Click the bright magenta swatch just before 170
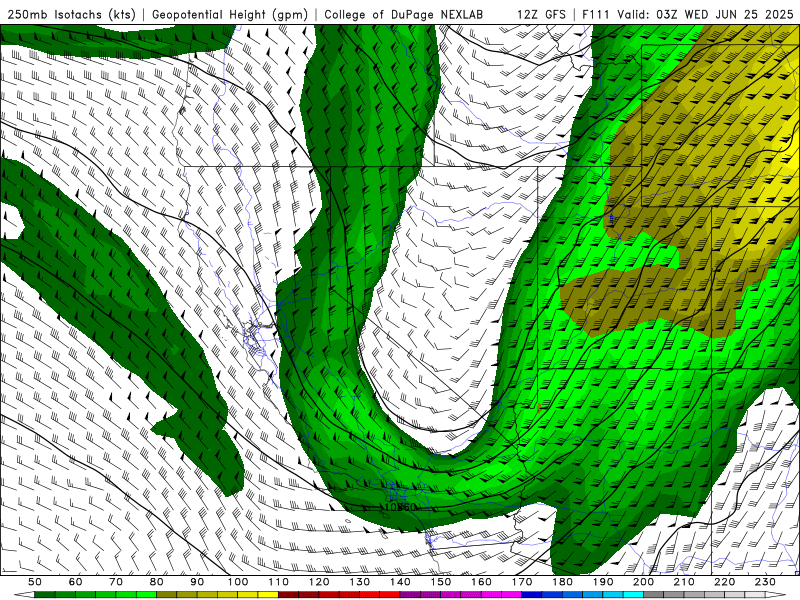 pyautogui.click(x=511, y=595)
